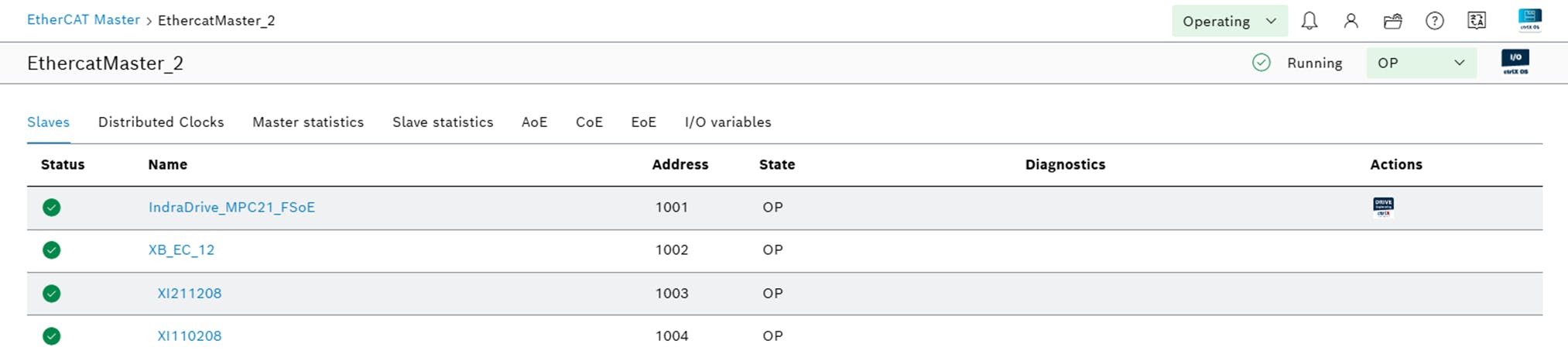Open the IndraDrive_MPC21_FSoE slave link
1568x361 pixels.
[x=231, y=208]
